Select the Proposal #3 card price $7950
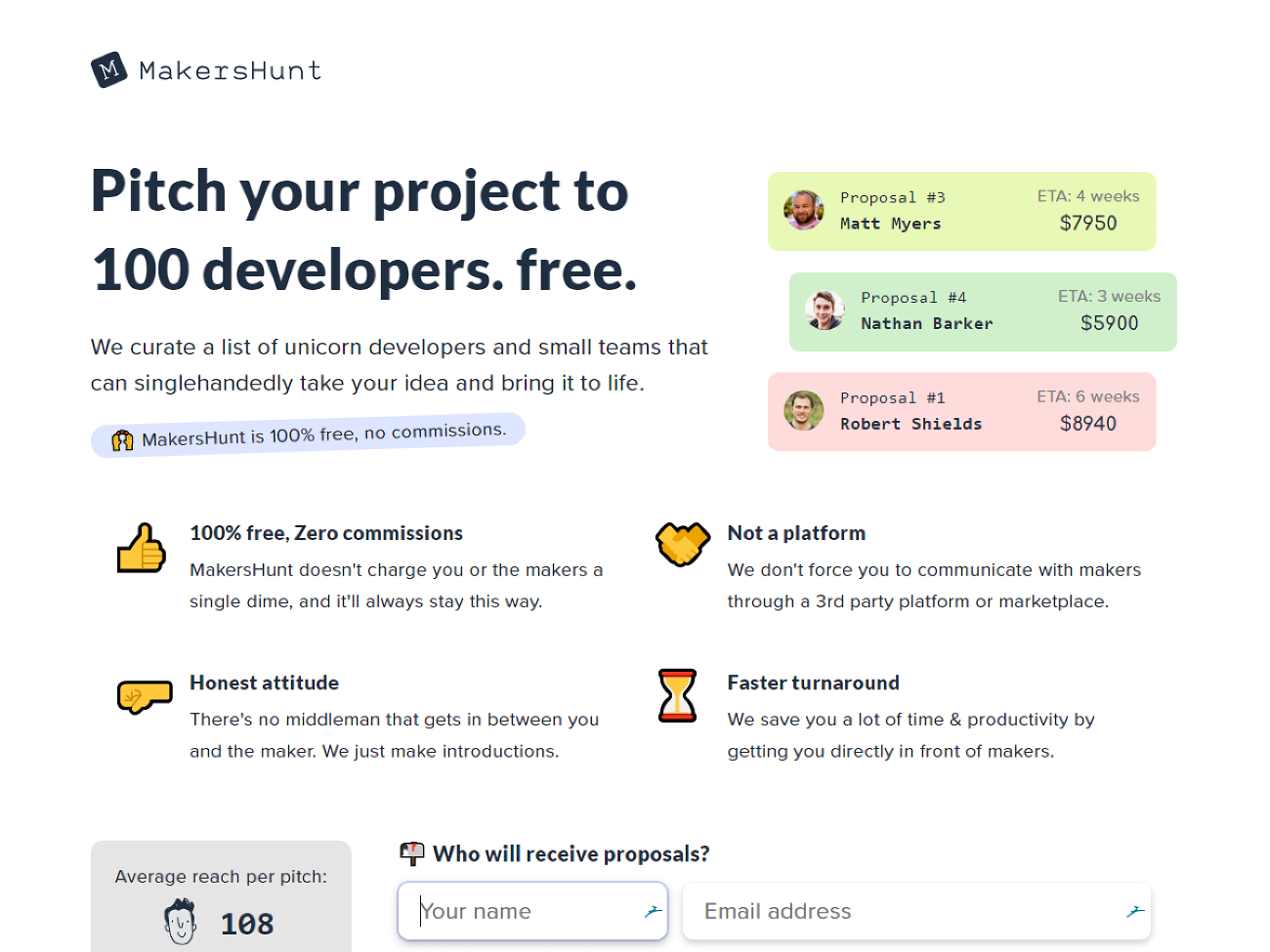Image resolution: width=1270 pixels, height=952 pixels. click(x=1088, y=223)
